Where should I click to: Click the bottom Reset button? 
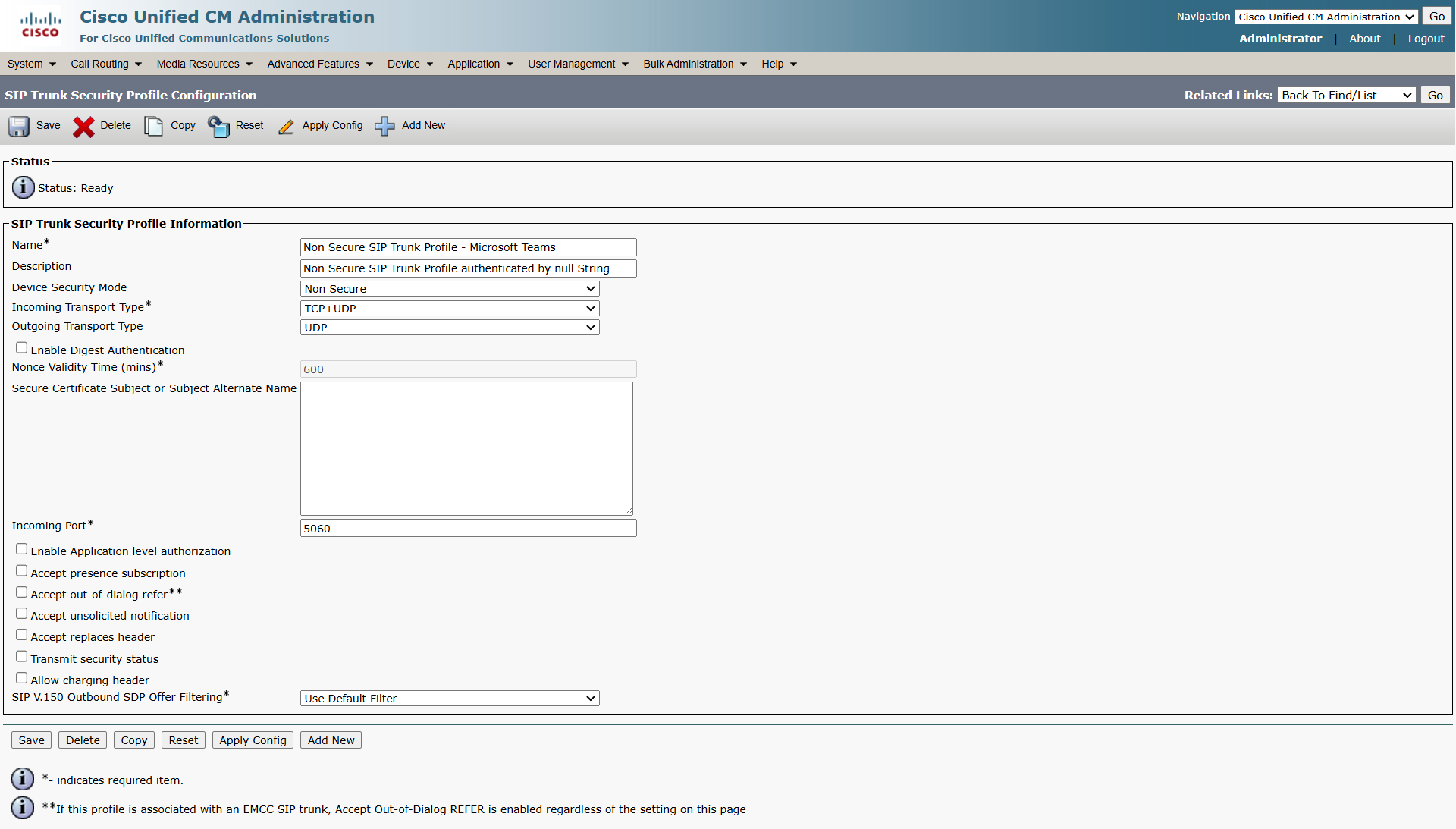[x=184, y=740]
